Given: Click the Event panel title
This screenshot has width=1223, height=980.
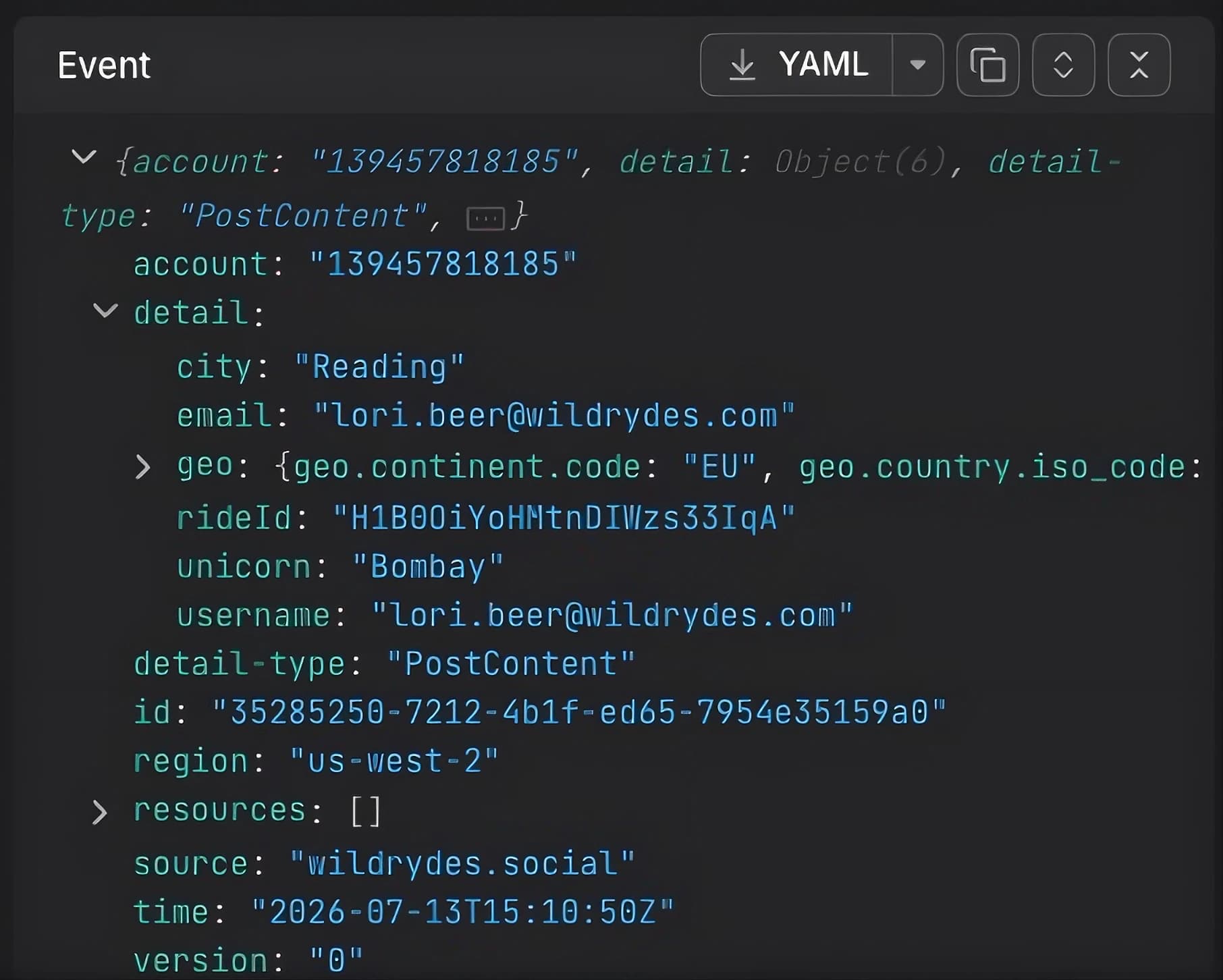Looking at the screenshot, I should point(104,65).
